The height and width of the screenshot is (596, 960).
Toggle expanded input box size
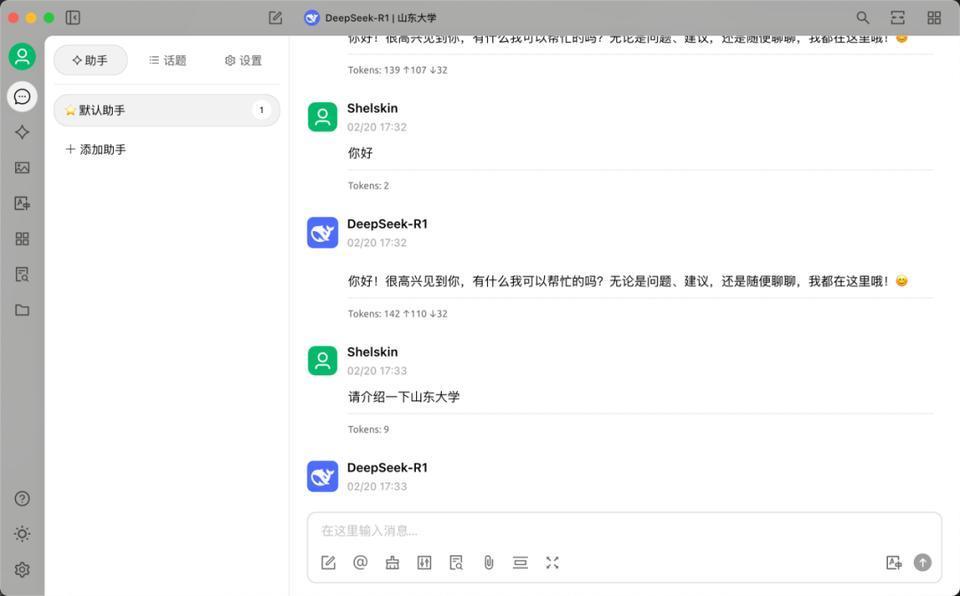(552, 563)
